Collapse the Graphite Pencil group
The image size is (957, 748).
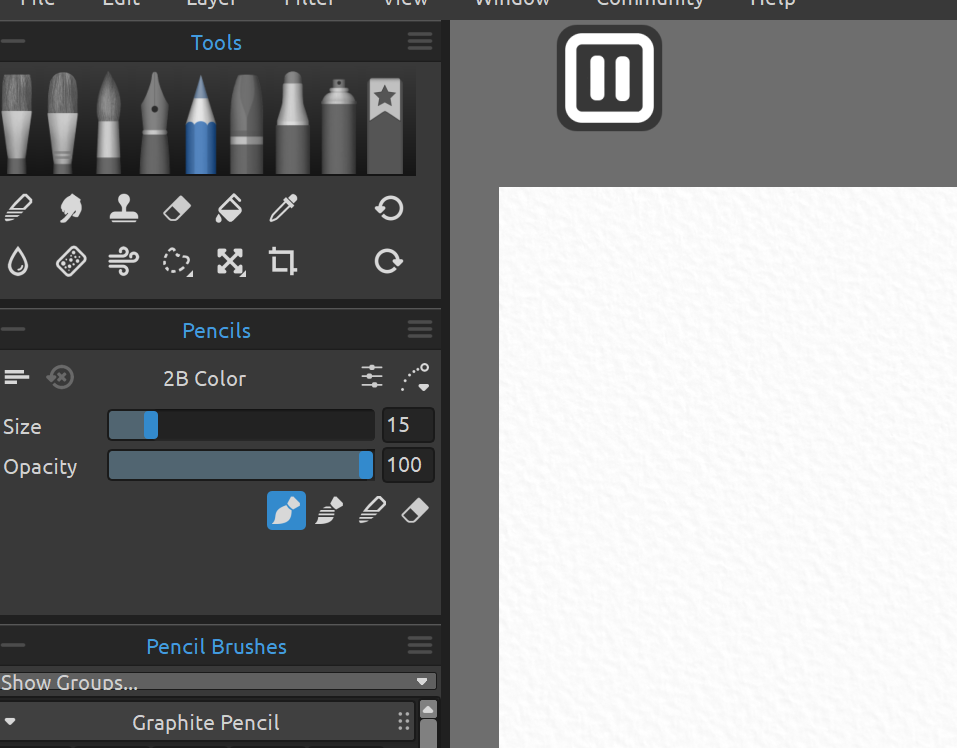pyautogui.click(x=10, y=722)
